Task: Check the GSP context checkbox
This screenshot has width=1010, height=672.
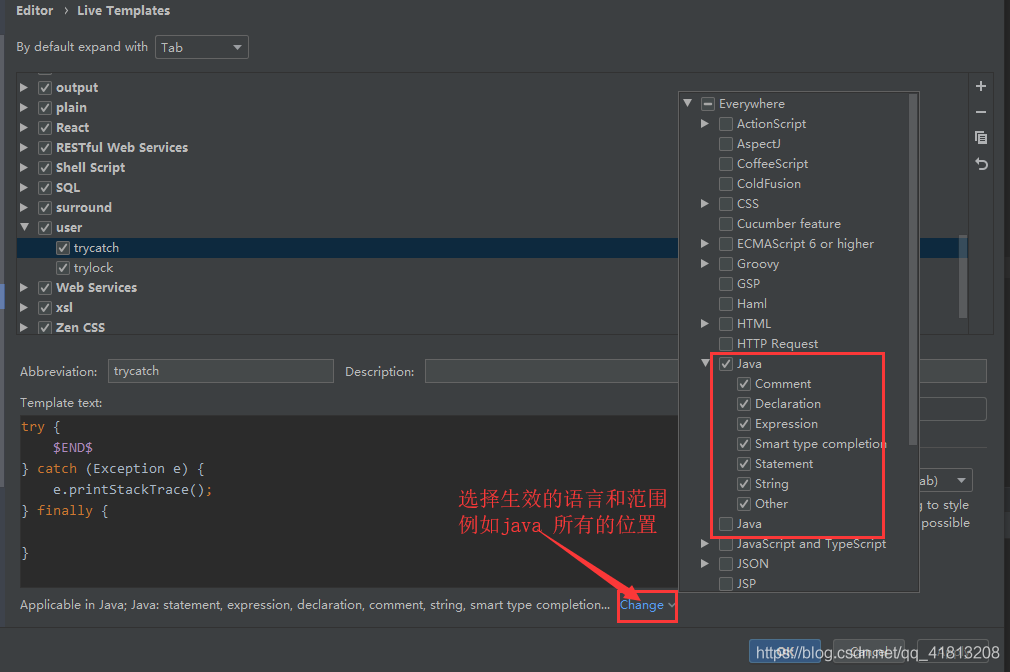Action: tap(726, 284)
